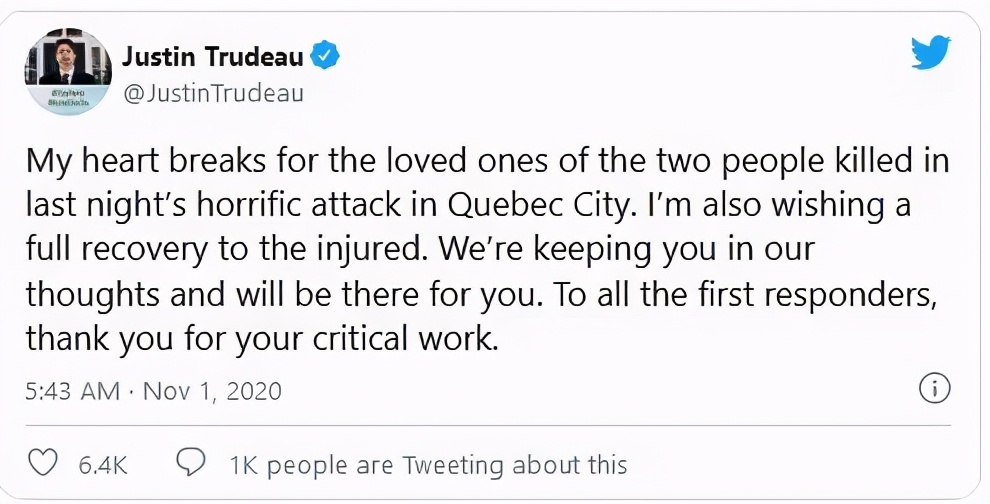Viewport: 990px width, 504px height.
Task: Click the Justin Trudeau display name
Action: (213, 57)
